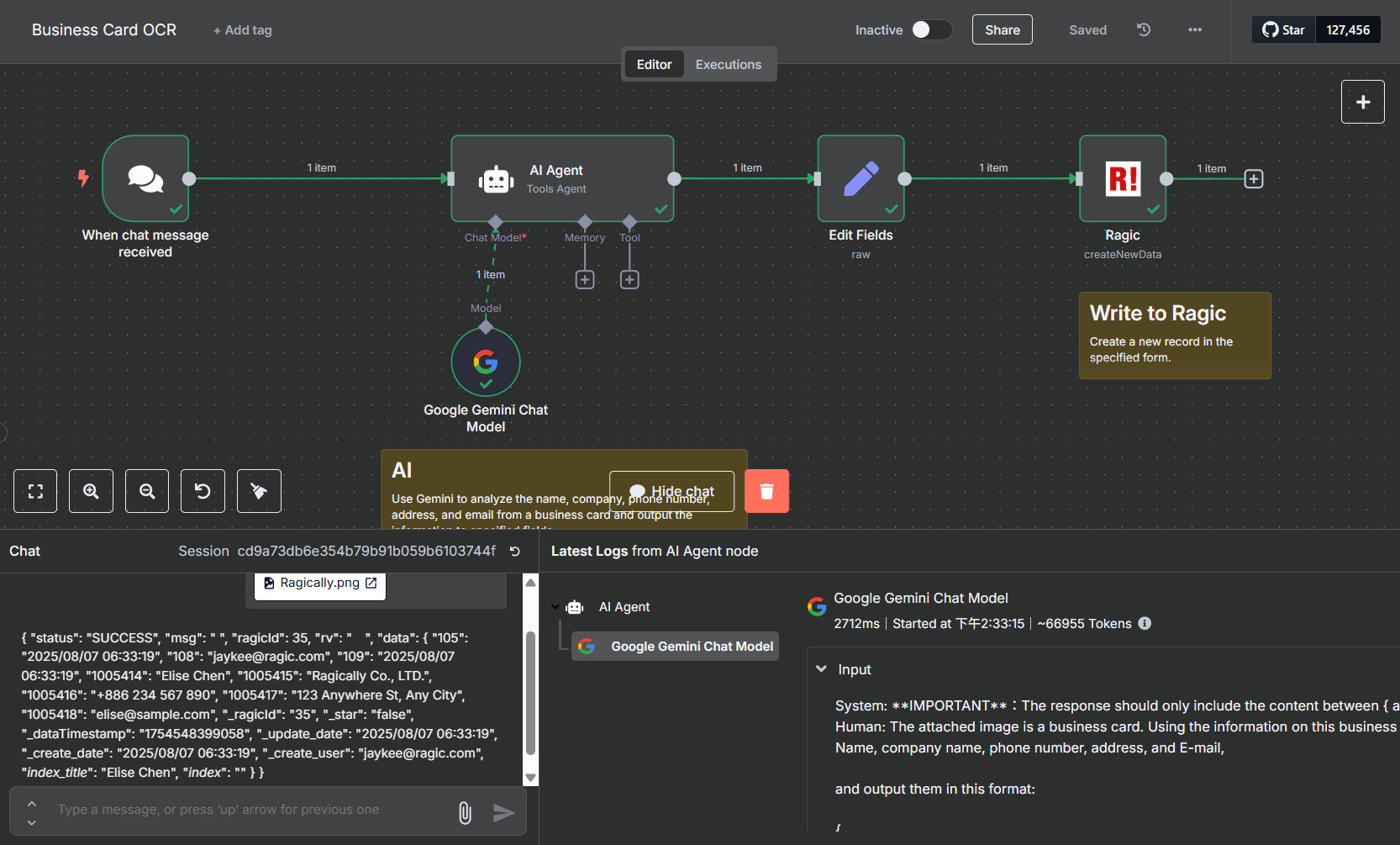
Task: Click the zoom out icon
Action: (x=147, y=491)
